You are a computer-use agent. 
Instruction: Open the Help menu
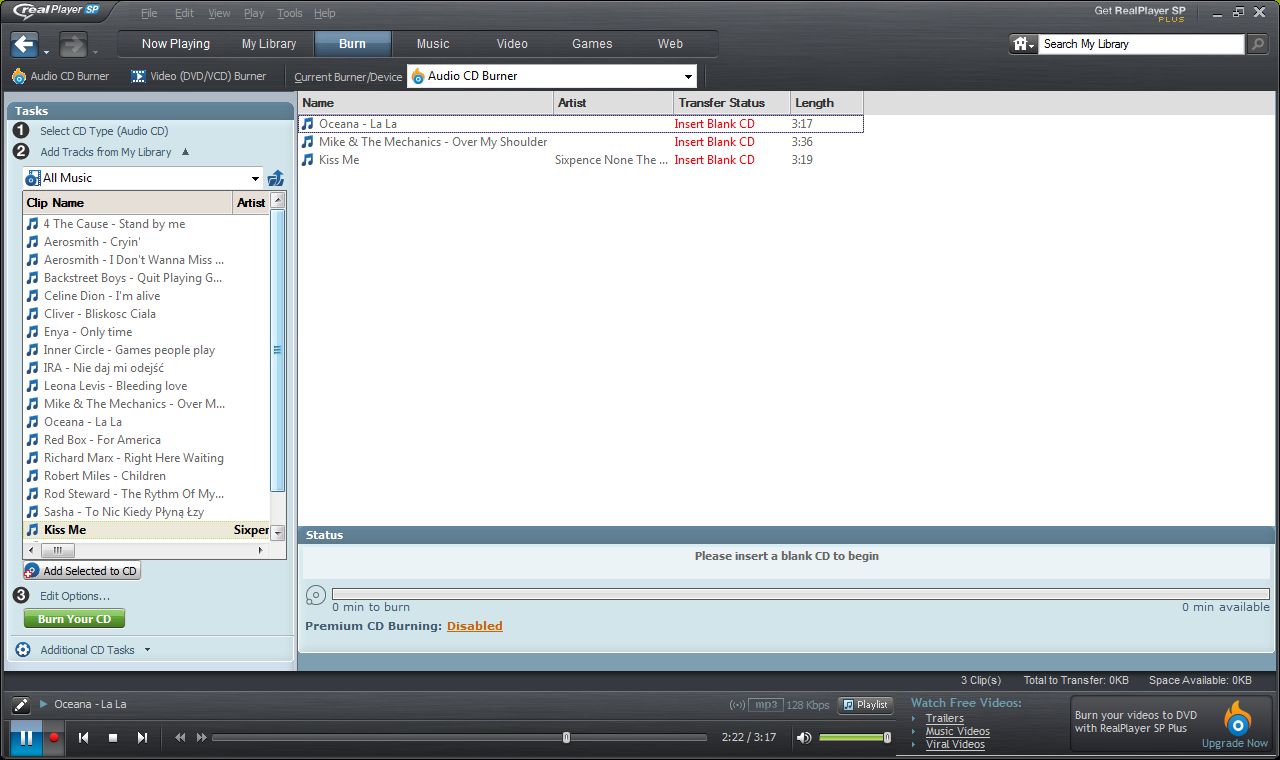coord(324,14)
